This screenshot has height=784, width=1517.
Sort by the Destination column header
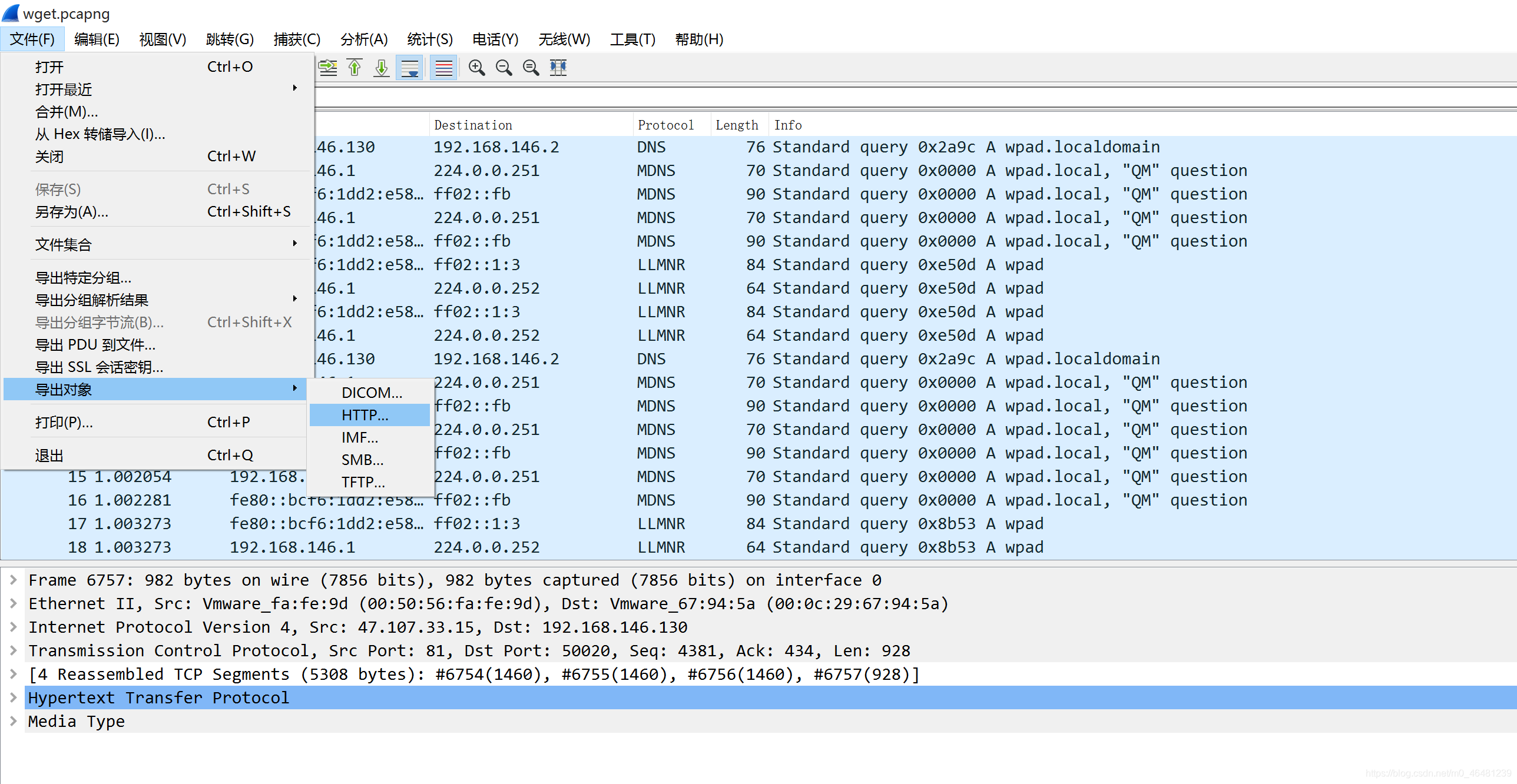coord(531,125)
